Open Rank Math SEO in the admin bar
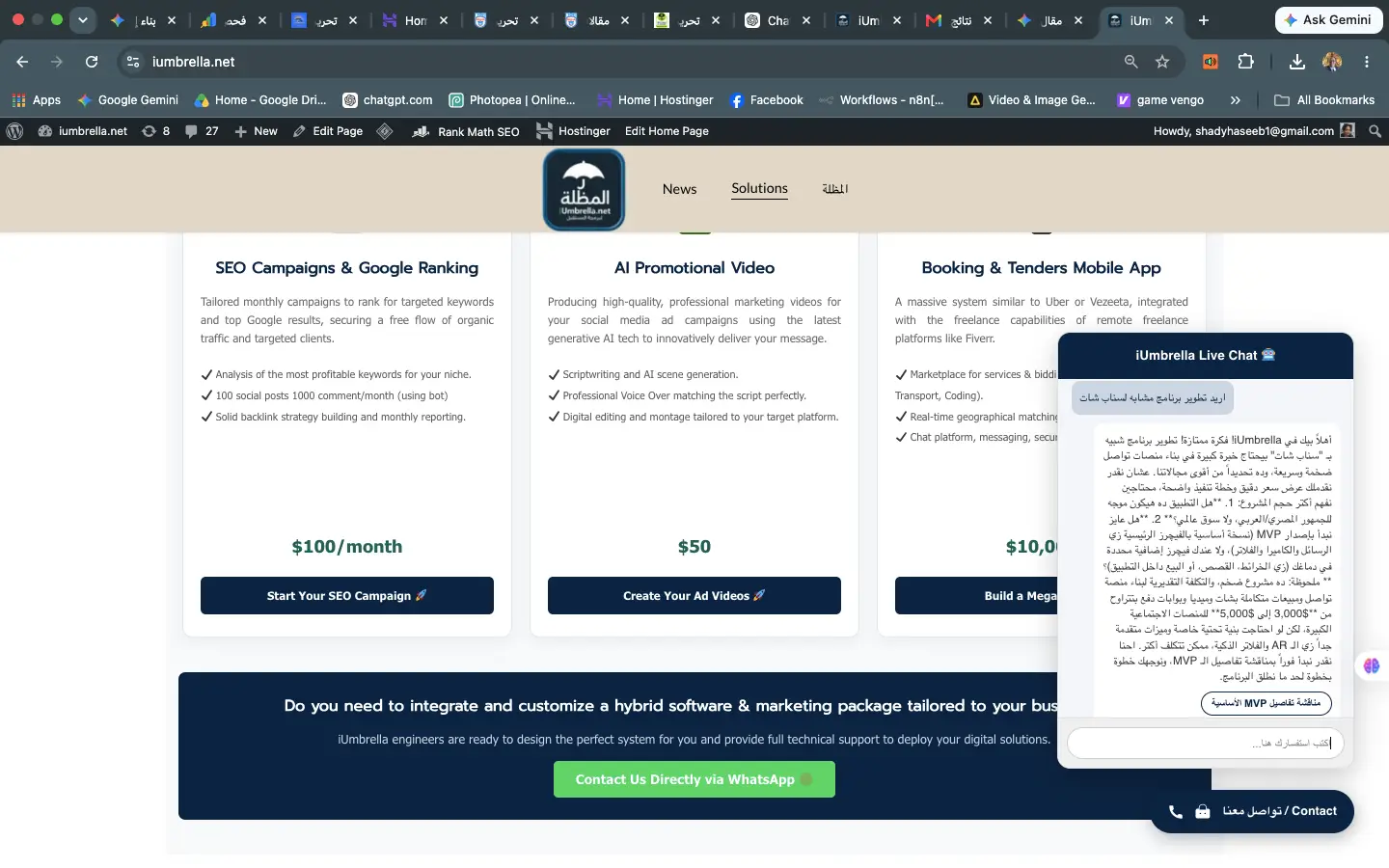The width and height of the screenshot is (1389, 868). coord(466,131)
